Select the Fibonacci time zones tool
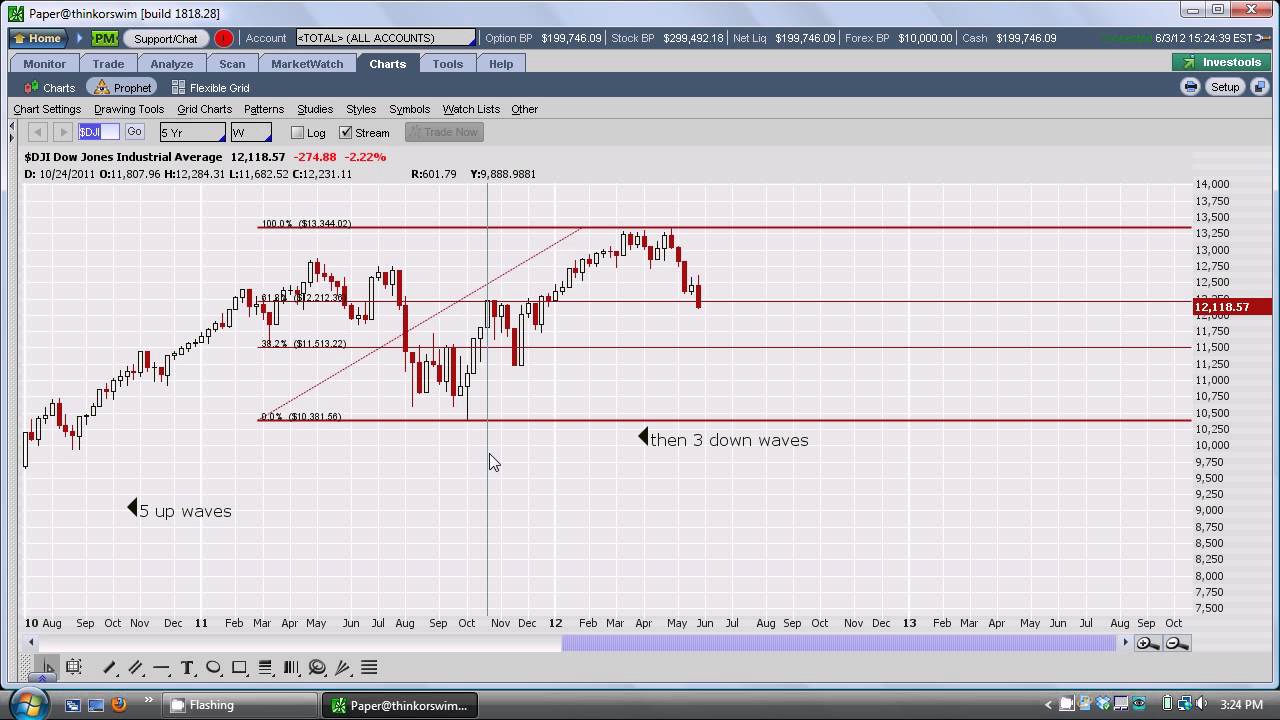This screenshot has height=720, width=1280. 291,667
